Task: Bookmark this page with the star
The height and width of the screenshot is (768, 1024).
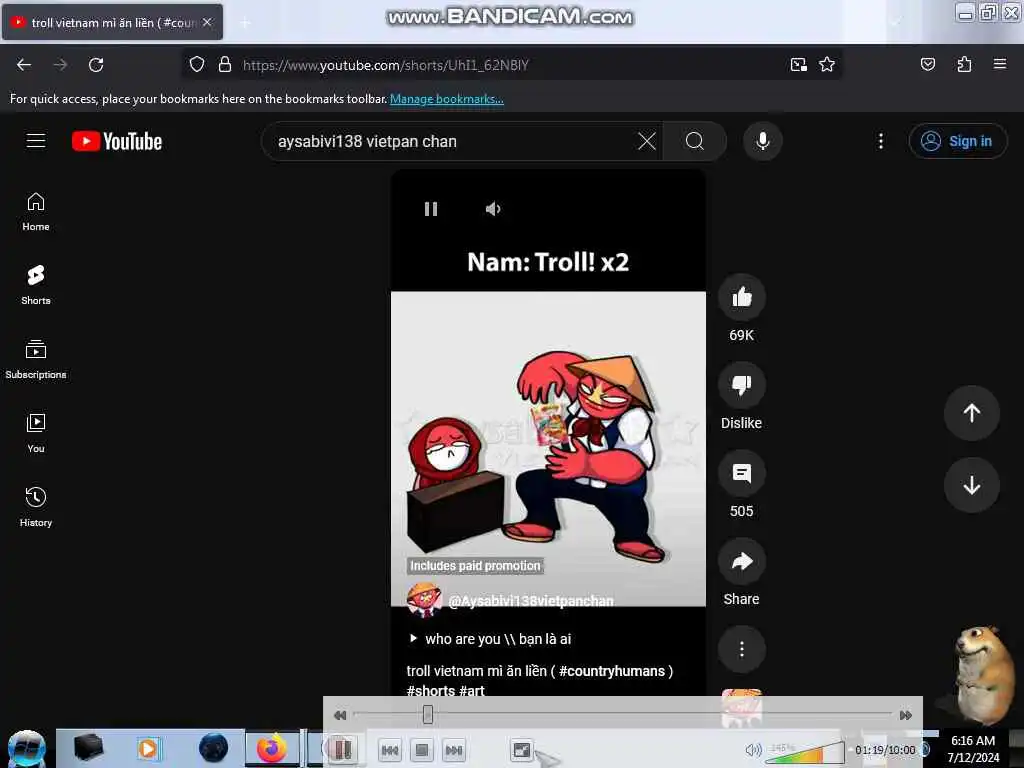Action: click(827, 64)
